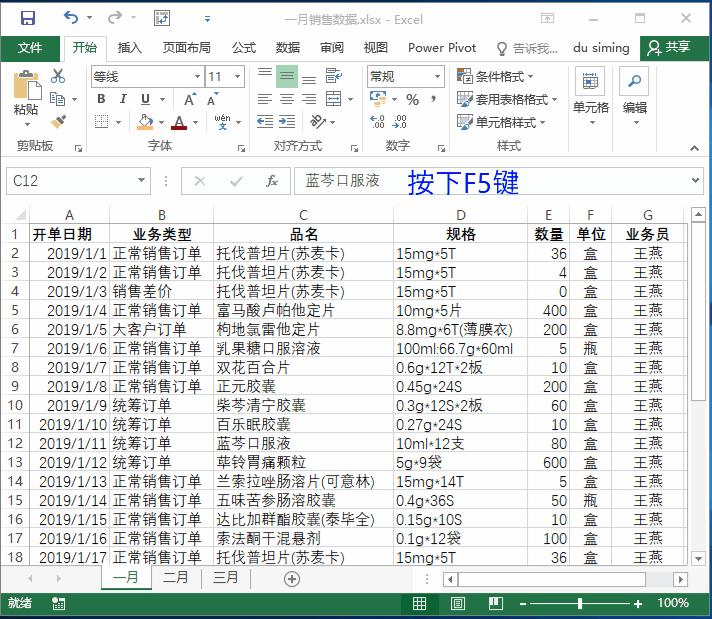Select top vertical alignment
The image size is (712, 619).
[x=265, y=73]
